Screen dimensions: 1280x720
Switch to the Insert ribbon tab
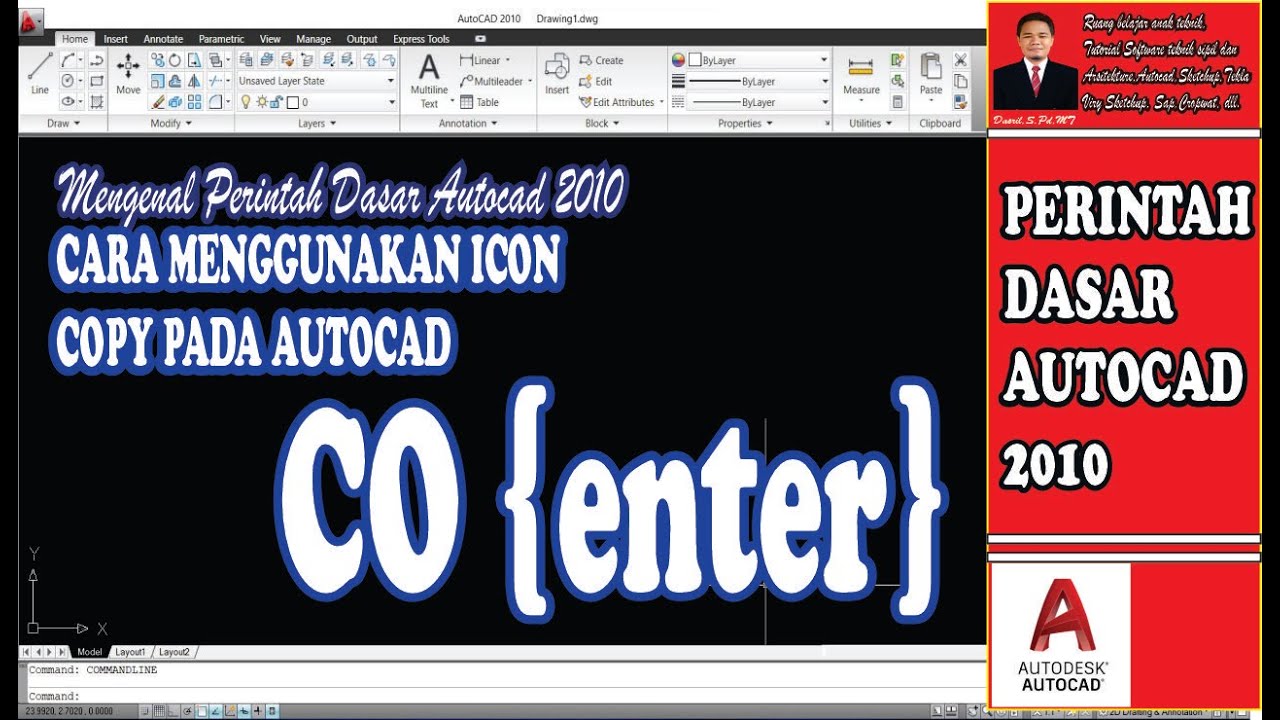(x=116, y=39)
